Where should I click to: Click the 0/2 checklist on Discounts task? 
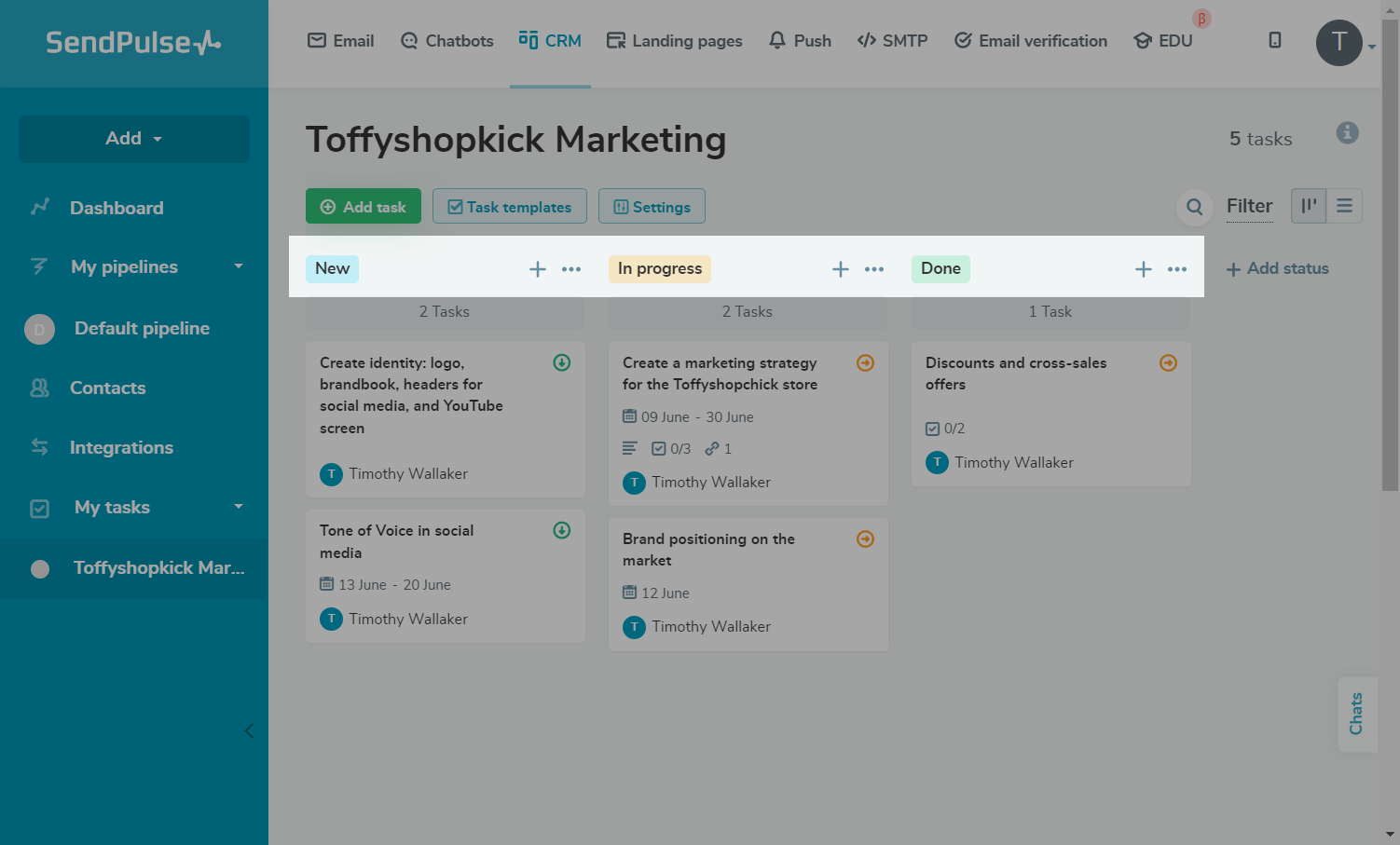click(x=945, y=429)
